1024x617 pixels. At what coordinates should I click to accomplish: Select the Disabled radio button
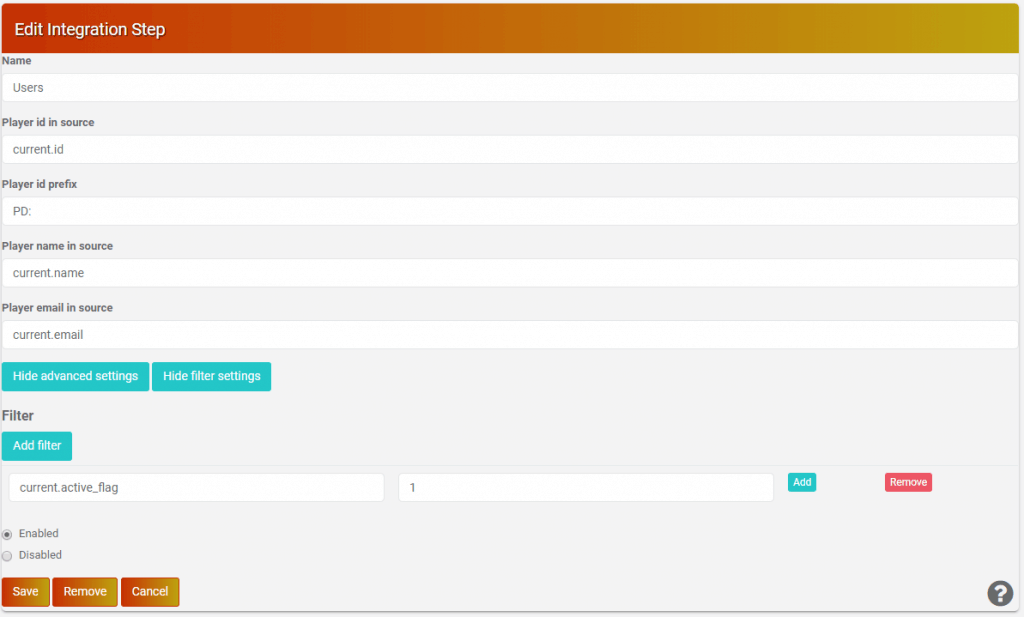[x=7, y=556]
